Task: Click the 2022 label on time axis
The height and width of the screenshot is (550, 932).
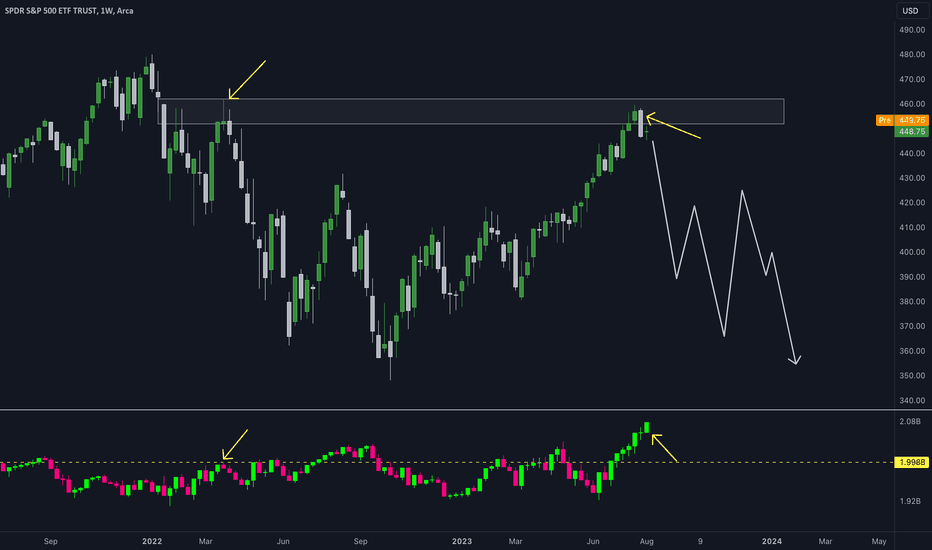Action: (152, 541)
